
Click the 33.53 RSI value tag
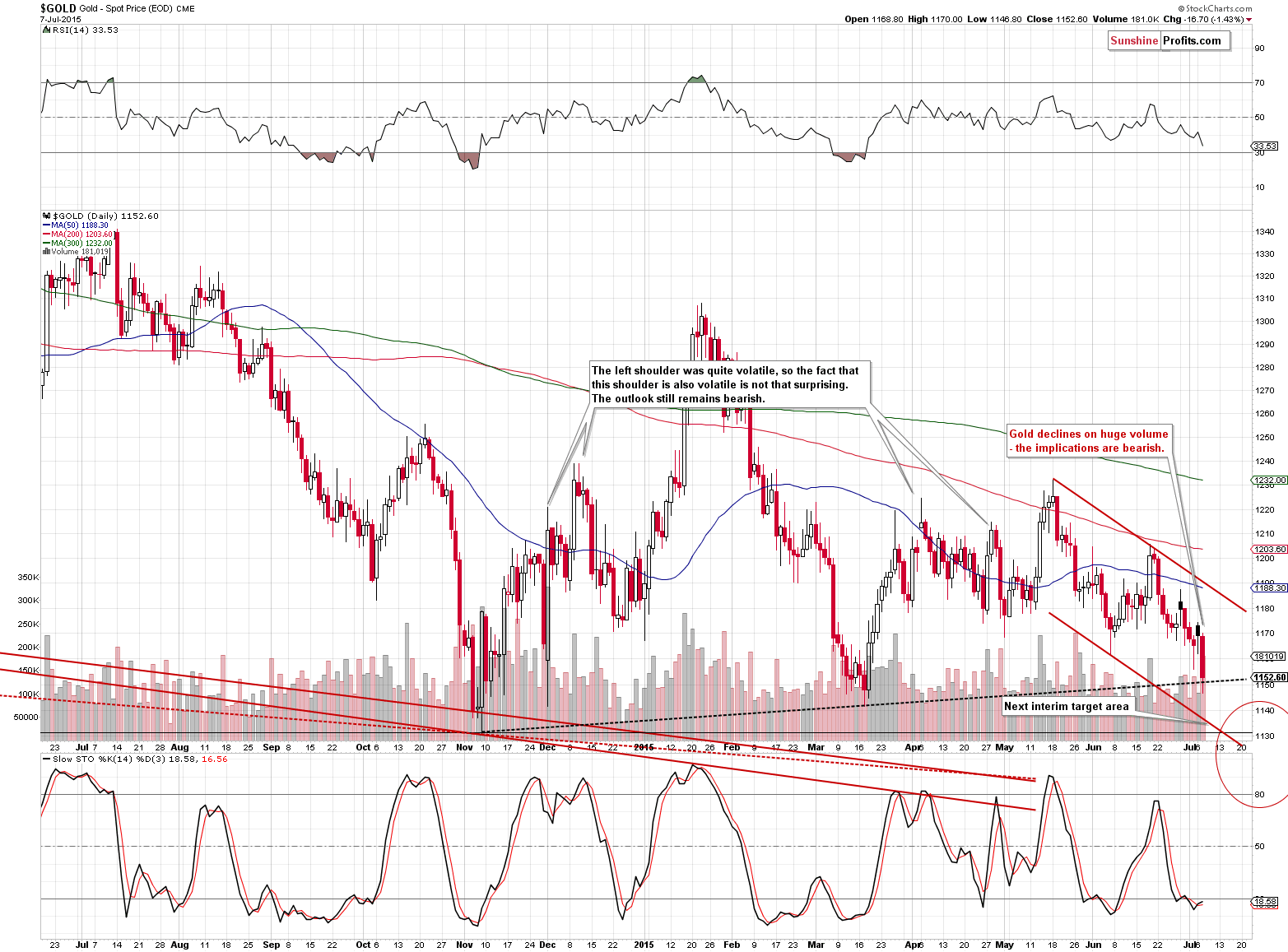tap(1265, 146)
